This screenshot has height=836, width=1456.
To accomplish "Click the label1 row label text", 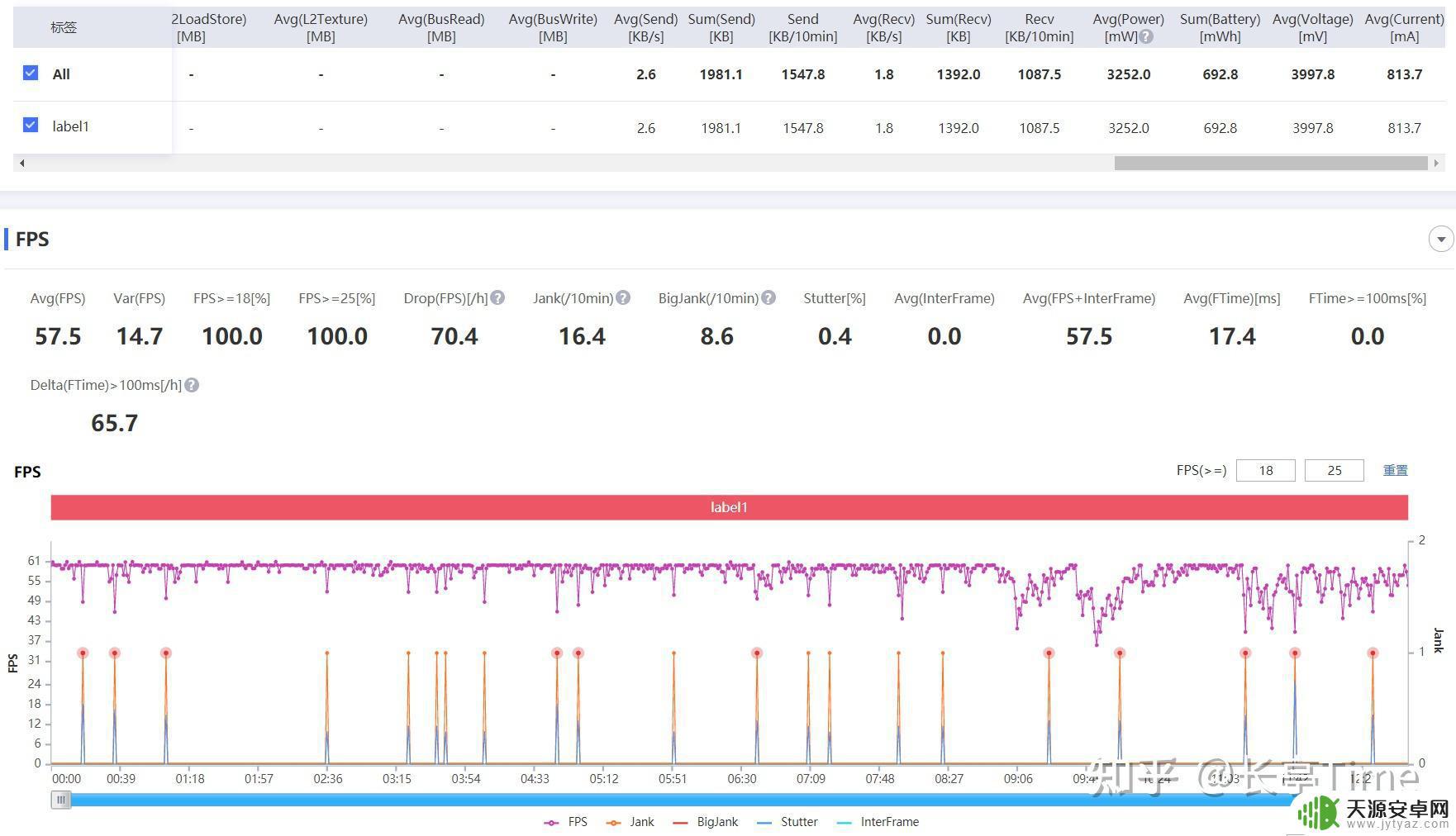I will click(x=70, y=126).
